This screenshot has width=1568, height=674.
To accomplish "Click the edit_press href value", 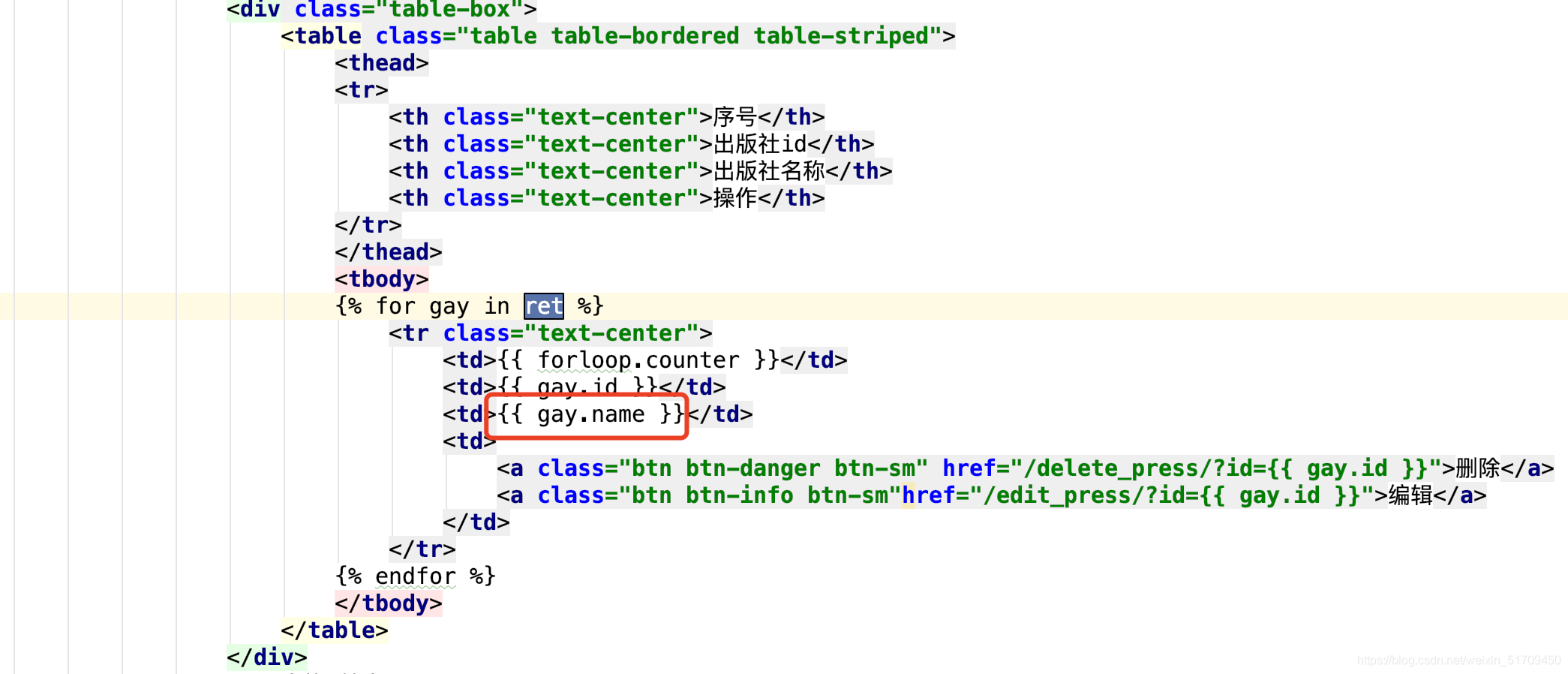I will tap(1172, 495).
